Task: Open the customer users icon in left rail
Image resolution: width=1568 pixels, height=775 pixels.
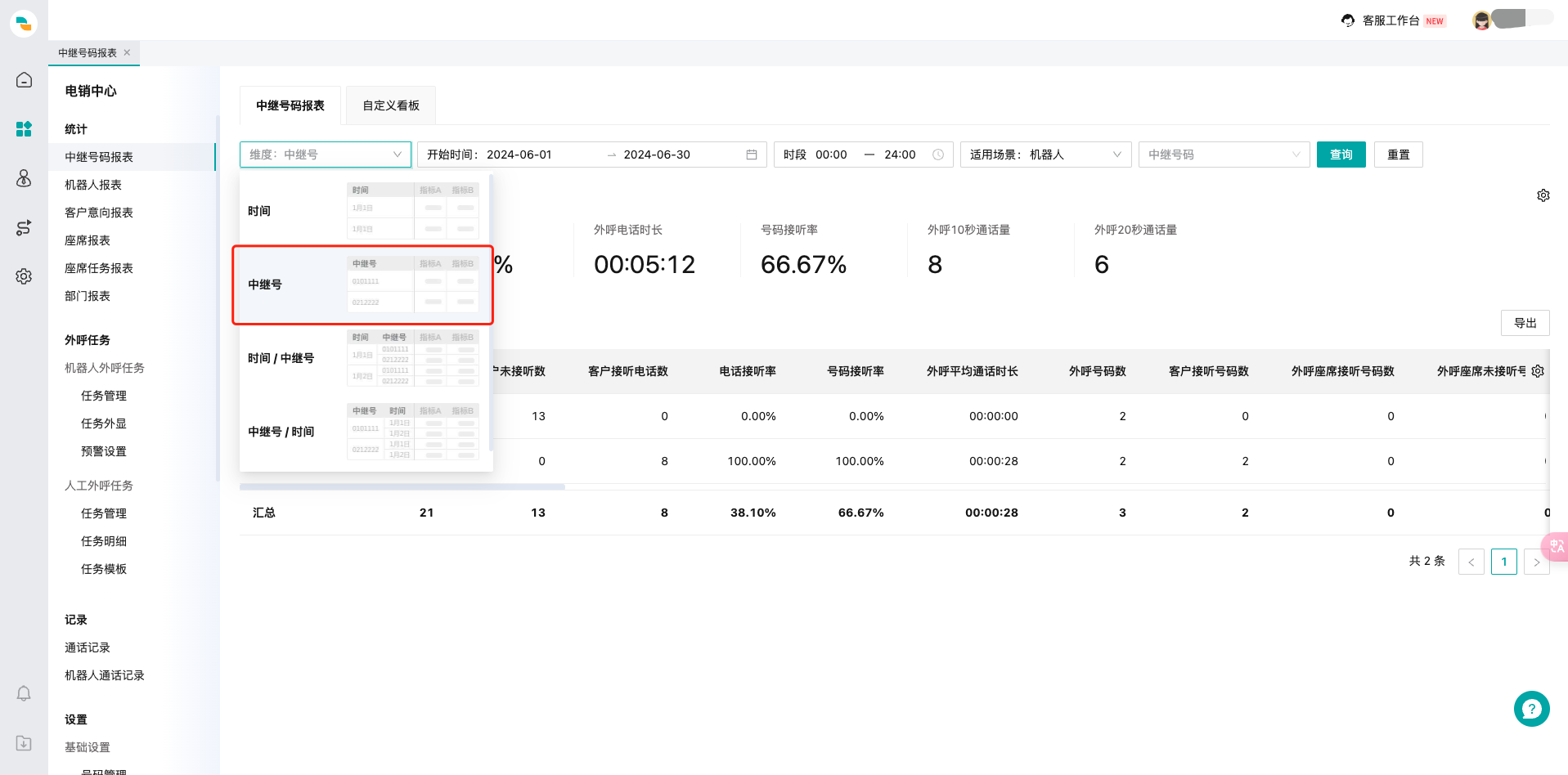Action: [x=24, y=178]
